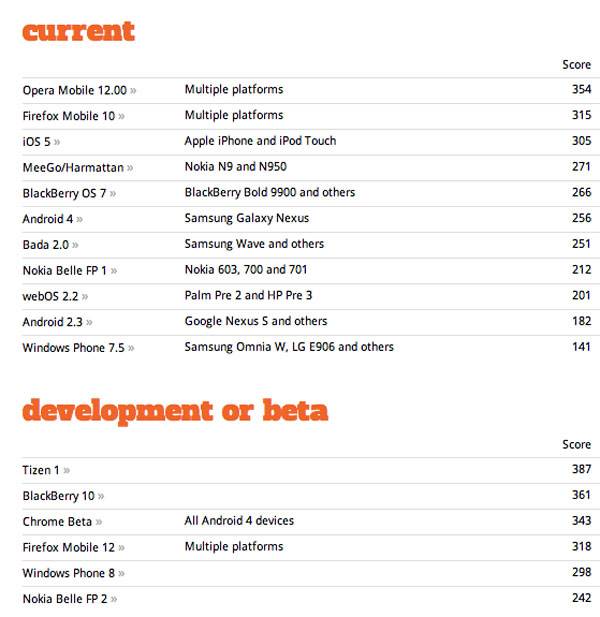Open the Firefox Mobile 10 link
600x617 pixels.
click(73, 116)
